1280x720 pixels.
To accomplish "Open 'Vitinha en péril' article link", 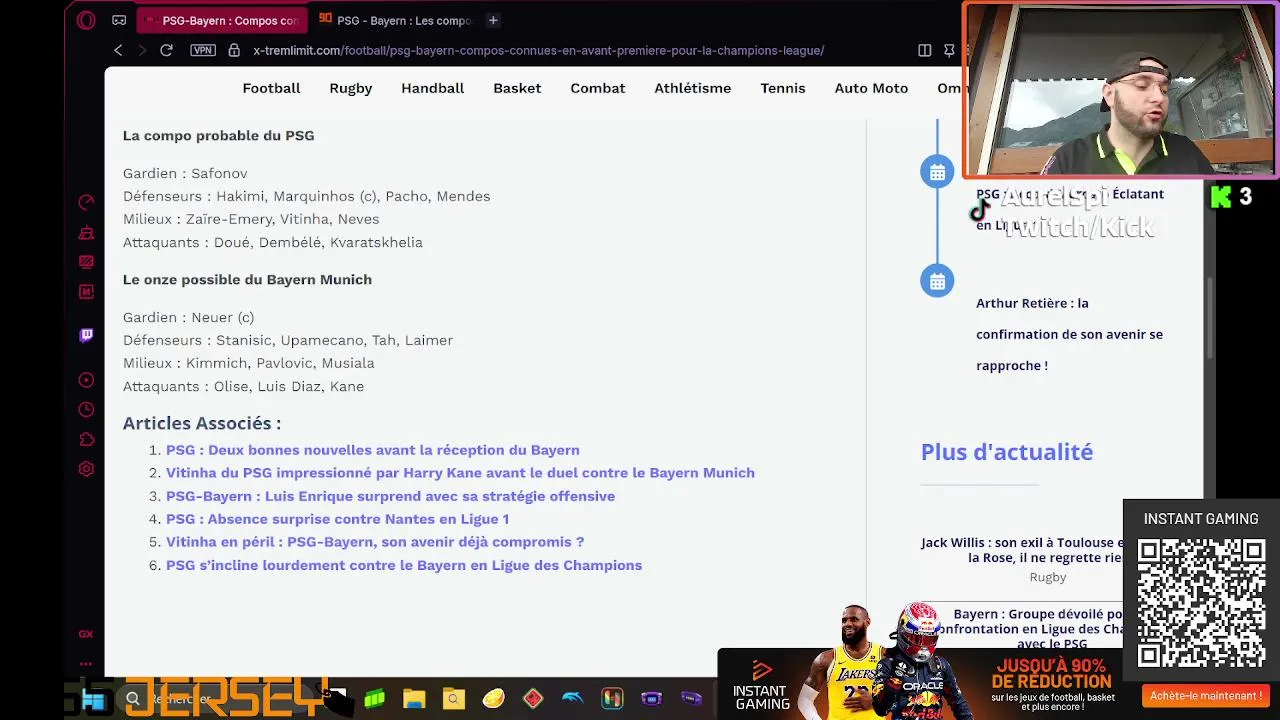I will point(375,542).
